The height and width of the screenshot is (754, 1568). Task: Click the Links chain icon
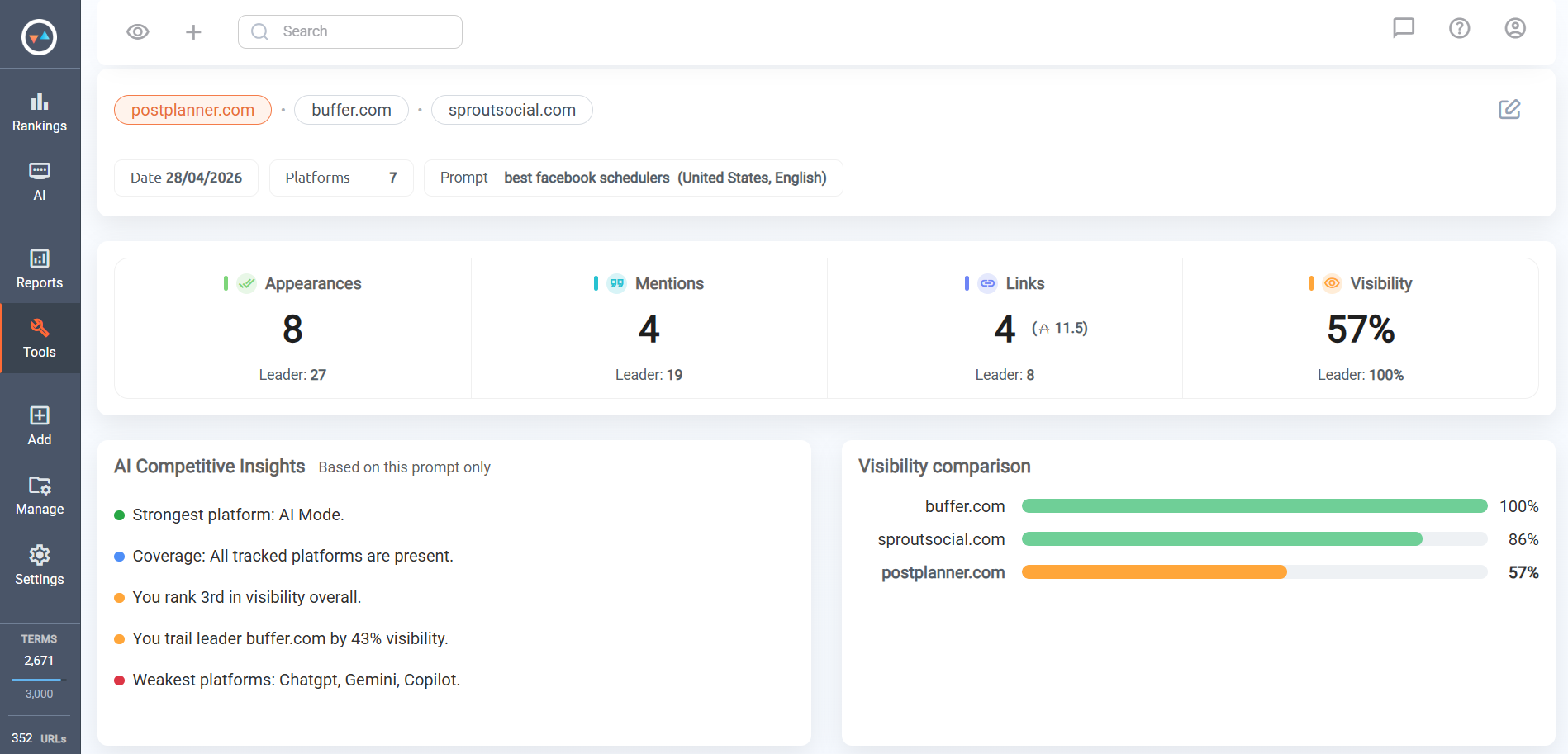[987, 283]
